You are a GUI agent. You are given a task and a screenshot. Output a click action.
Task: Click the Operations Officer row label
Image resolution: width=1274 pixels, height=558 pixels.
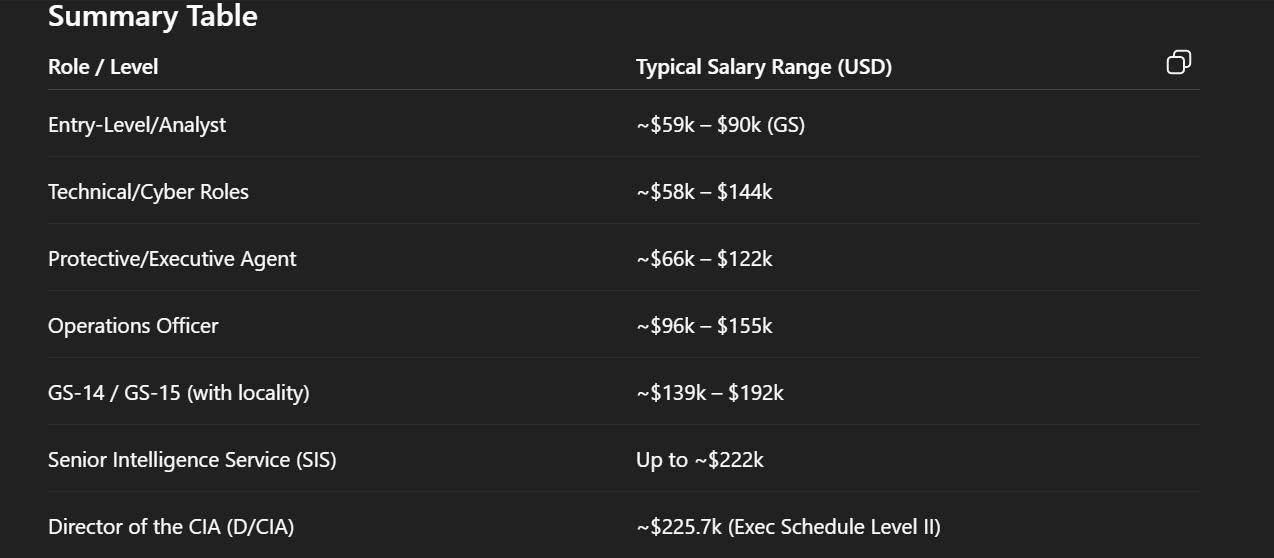click(133, 326)
